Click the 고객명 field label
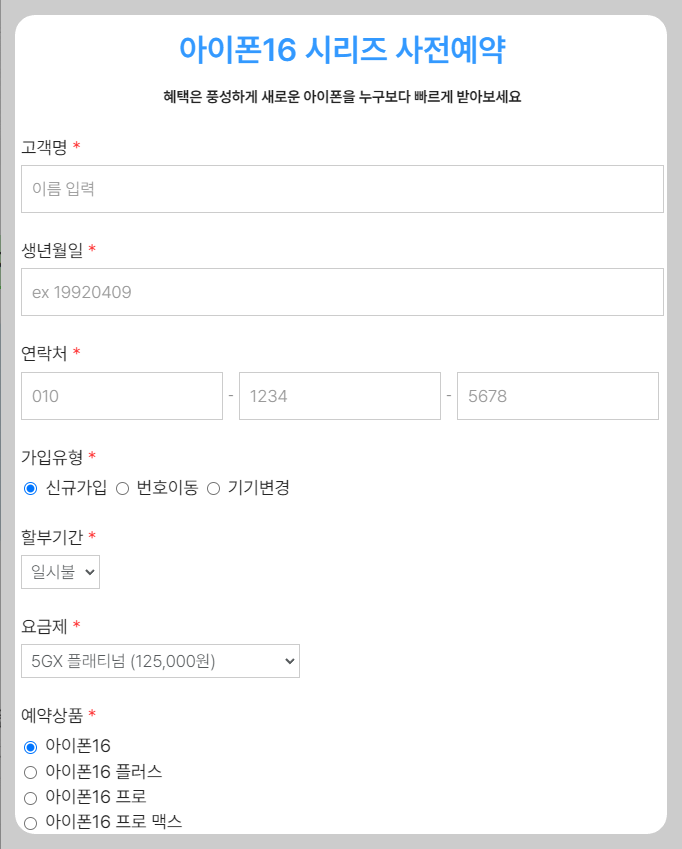The image size is (682, 849). 46,146
